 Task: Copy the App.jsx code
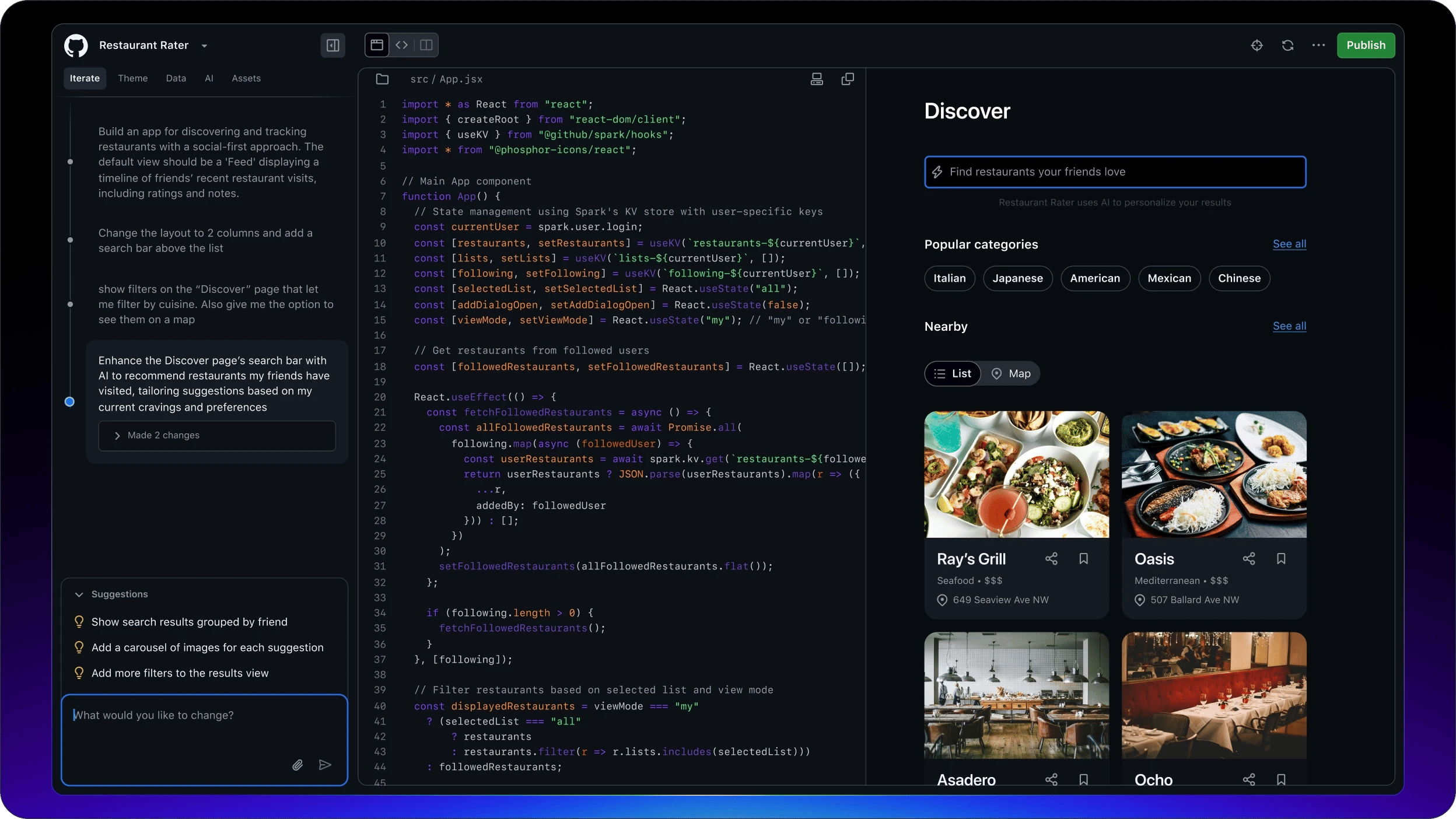(x=847, y=79)
